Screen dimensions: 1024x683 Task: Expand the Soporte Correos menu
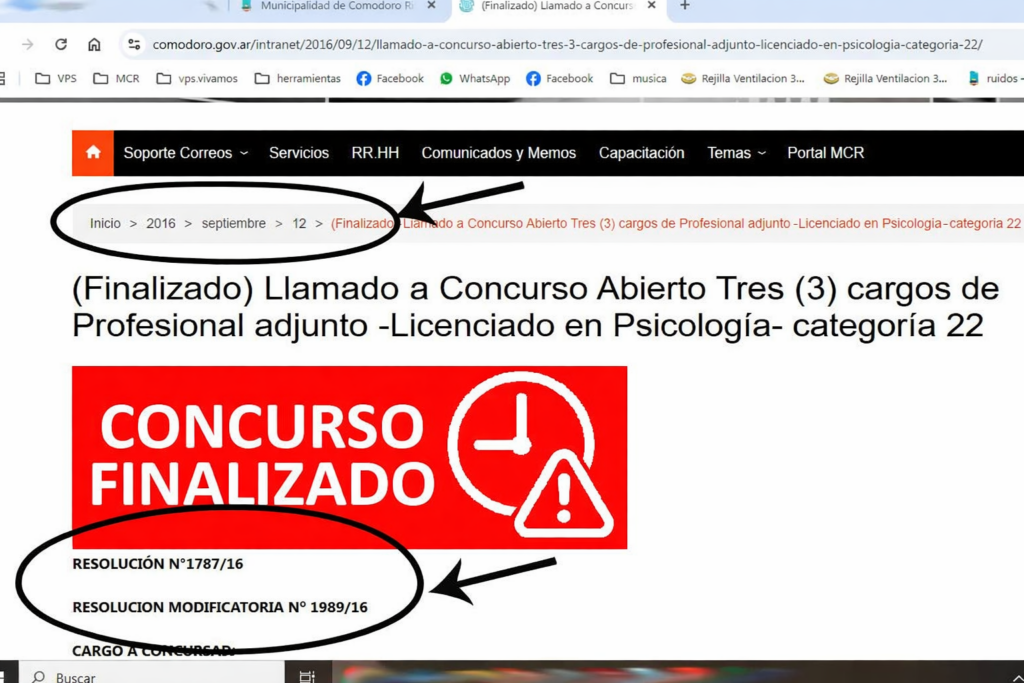pos(185,153)
